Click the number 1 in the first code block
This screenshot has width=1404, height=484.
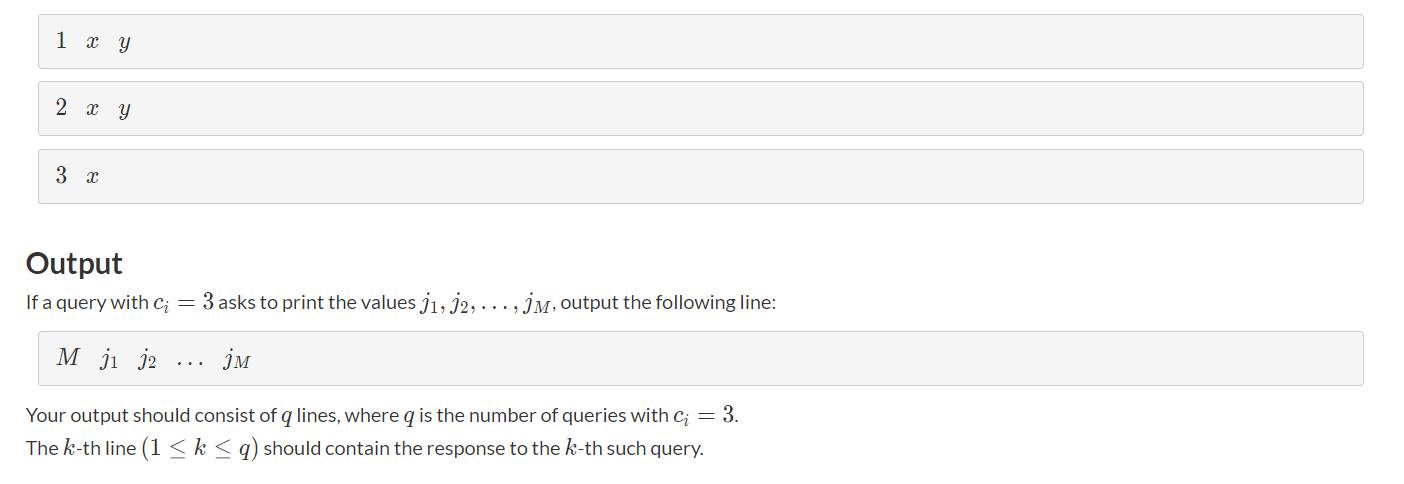click(62, 41)
